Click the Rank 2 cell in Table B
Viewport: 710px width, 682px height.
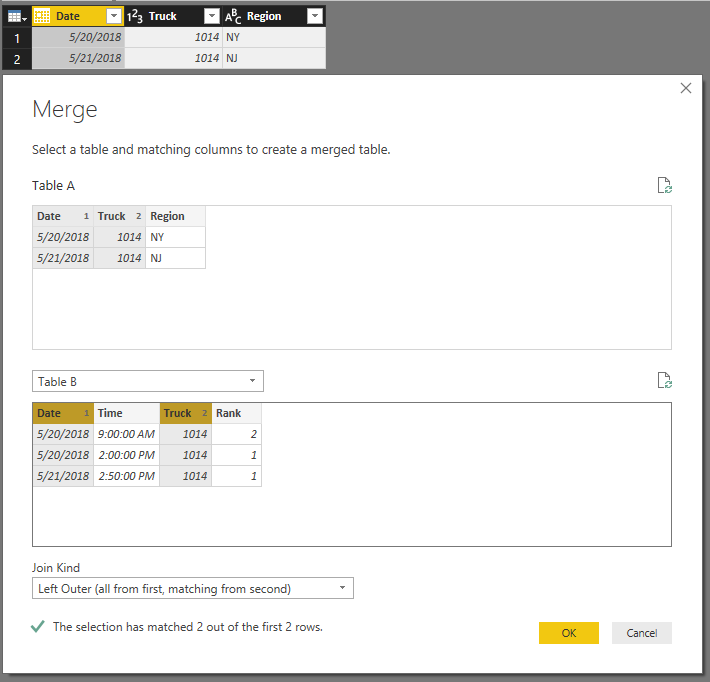coord(236,434)
